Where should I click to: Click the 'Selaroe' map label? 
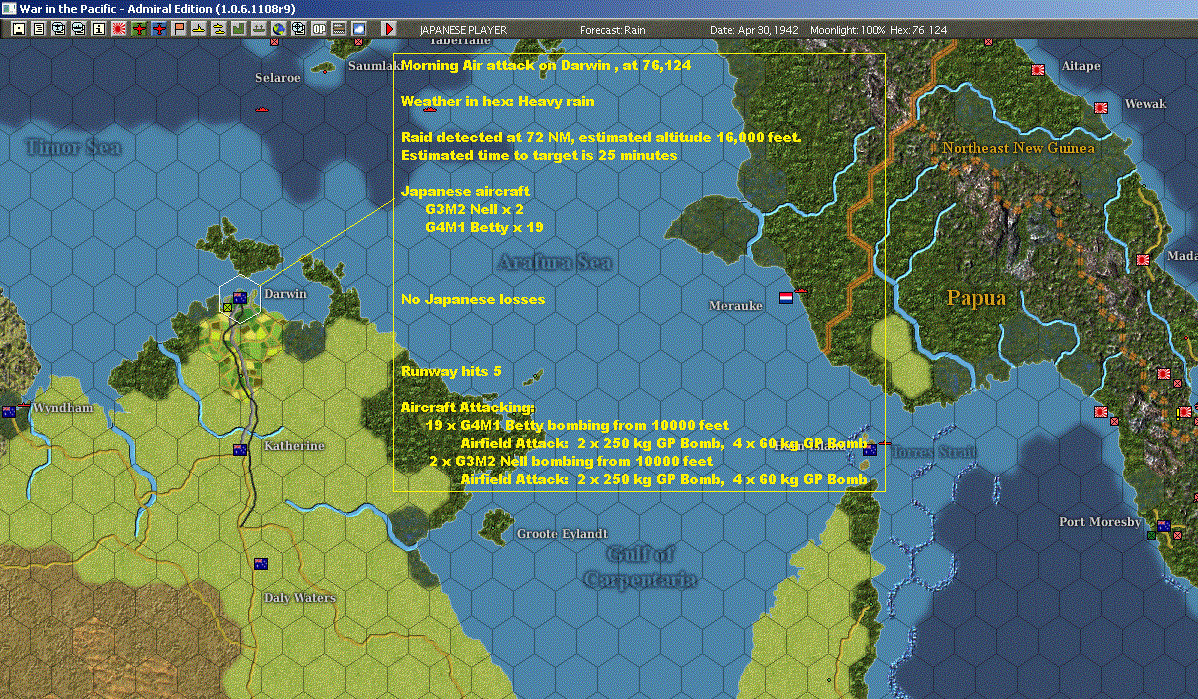click(x=277, y=78)
